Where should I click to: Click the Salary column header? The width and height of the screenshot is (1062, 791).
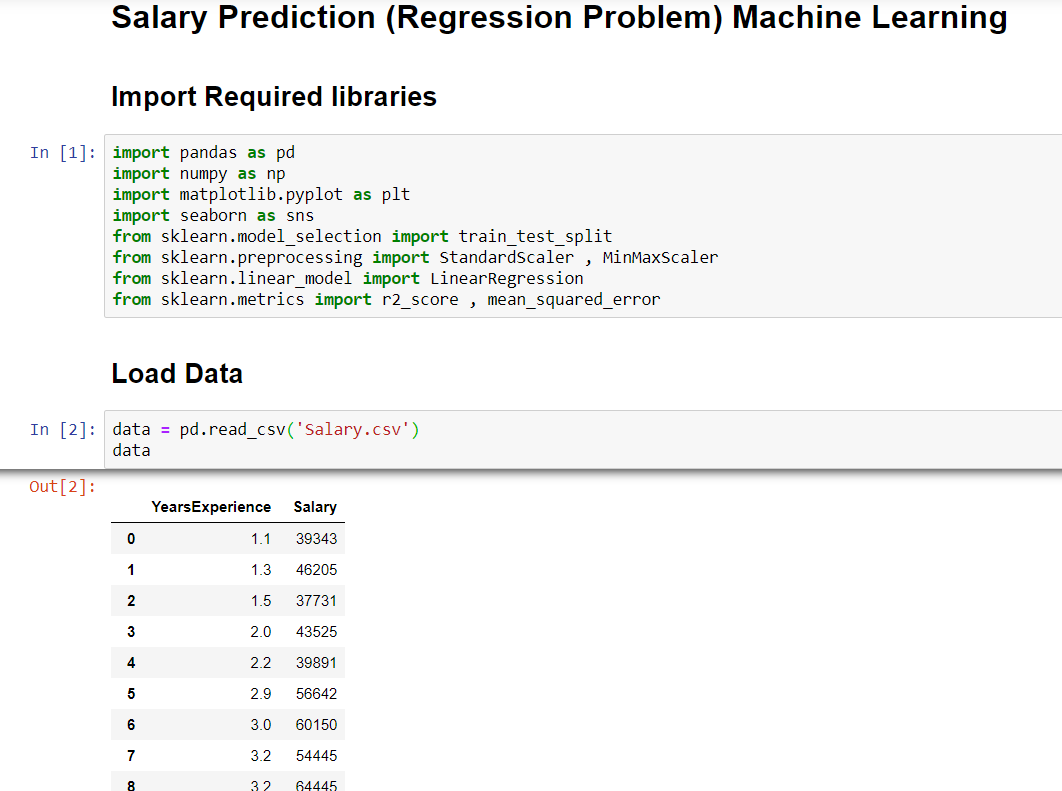[315, 507]
